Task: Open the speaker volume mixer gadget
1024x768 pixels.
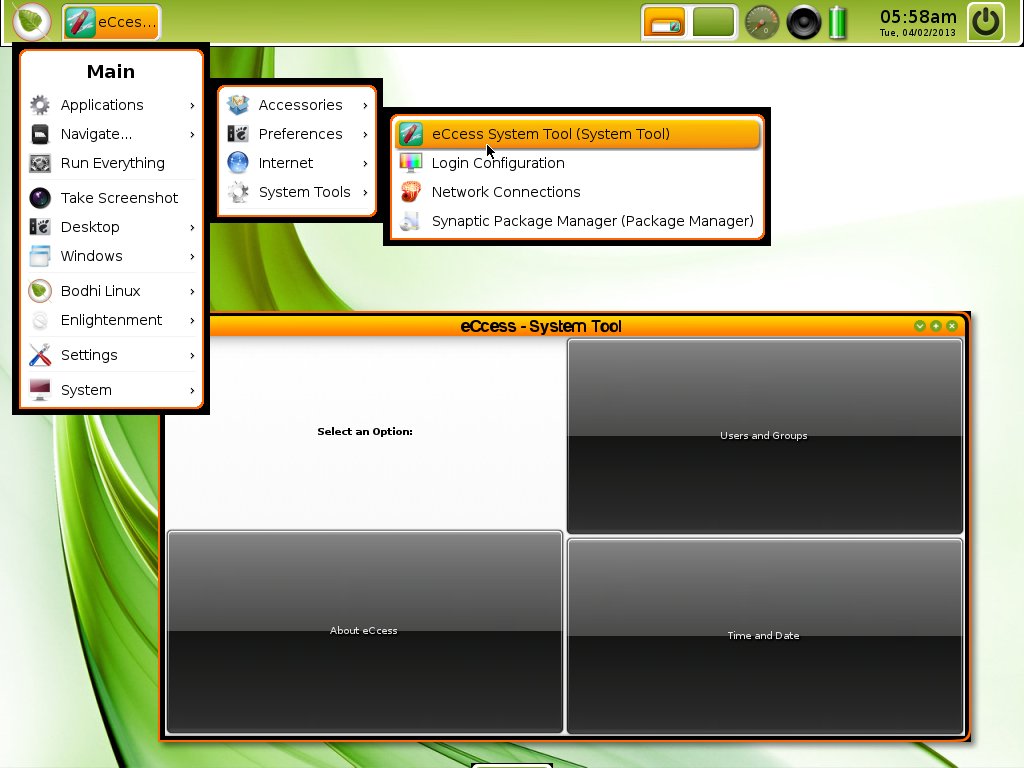Action: tap(803, 22)
